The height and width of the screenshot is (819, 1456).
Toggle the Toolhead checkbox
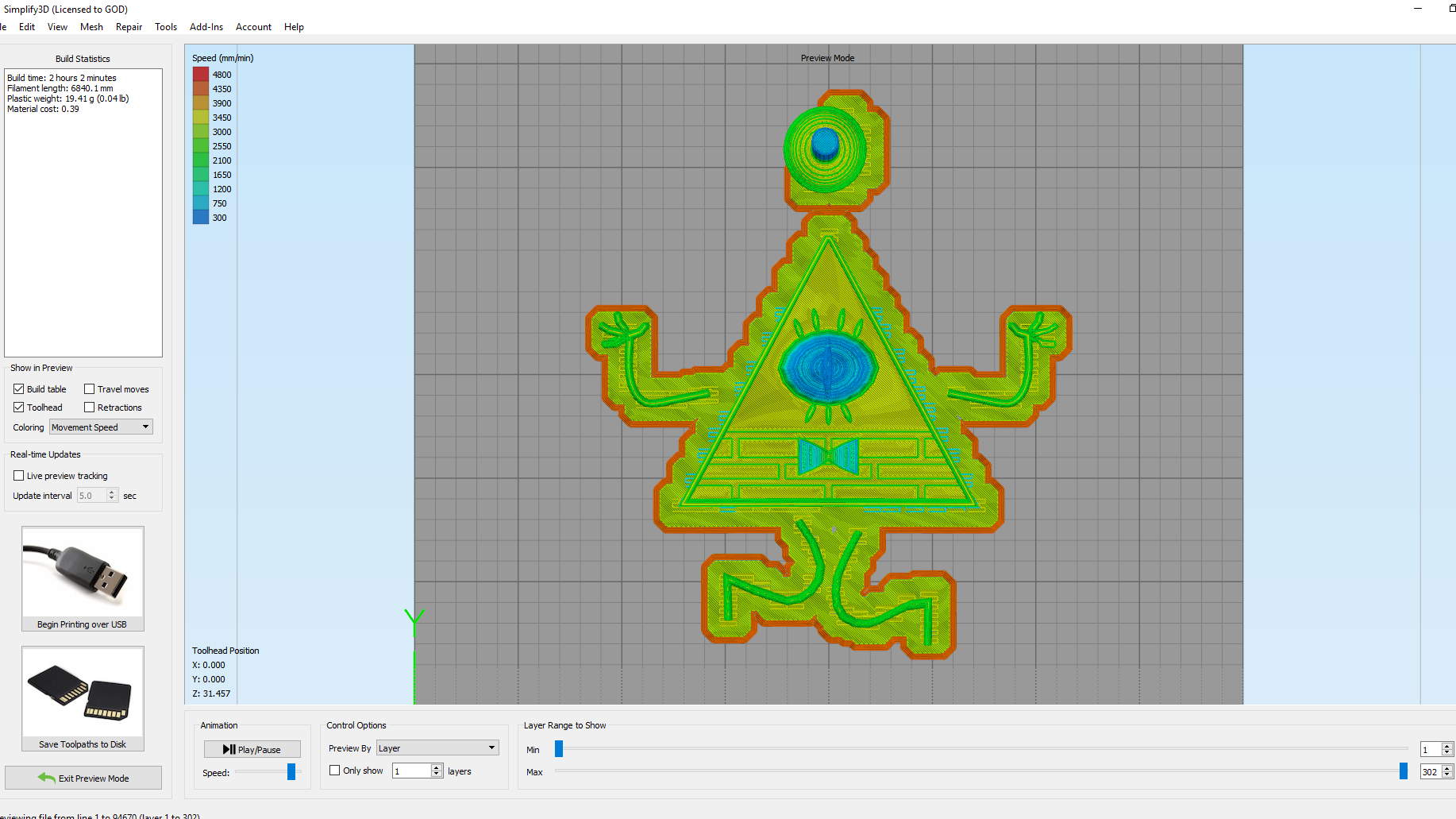18,407
